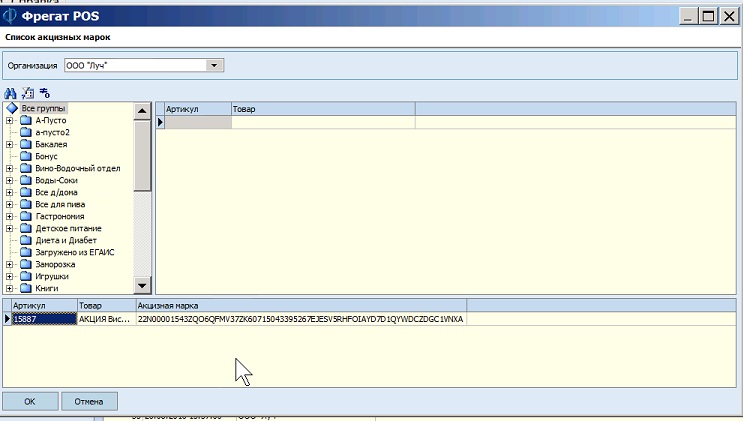Click Артикул header in upper goods grid
Viewport: 743px width, 421px height.
click(198, 109)
